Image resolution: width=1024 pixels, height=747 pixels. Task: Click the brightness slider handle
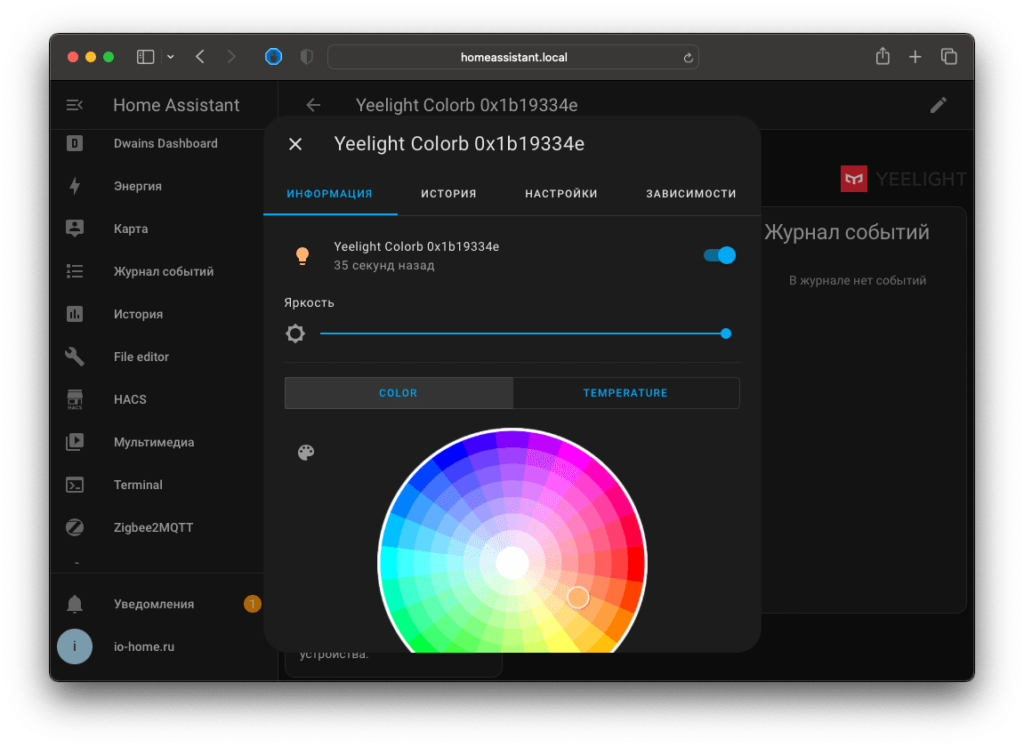726,334
